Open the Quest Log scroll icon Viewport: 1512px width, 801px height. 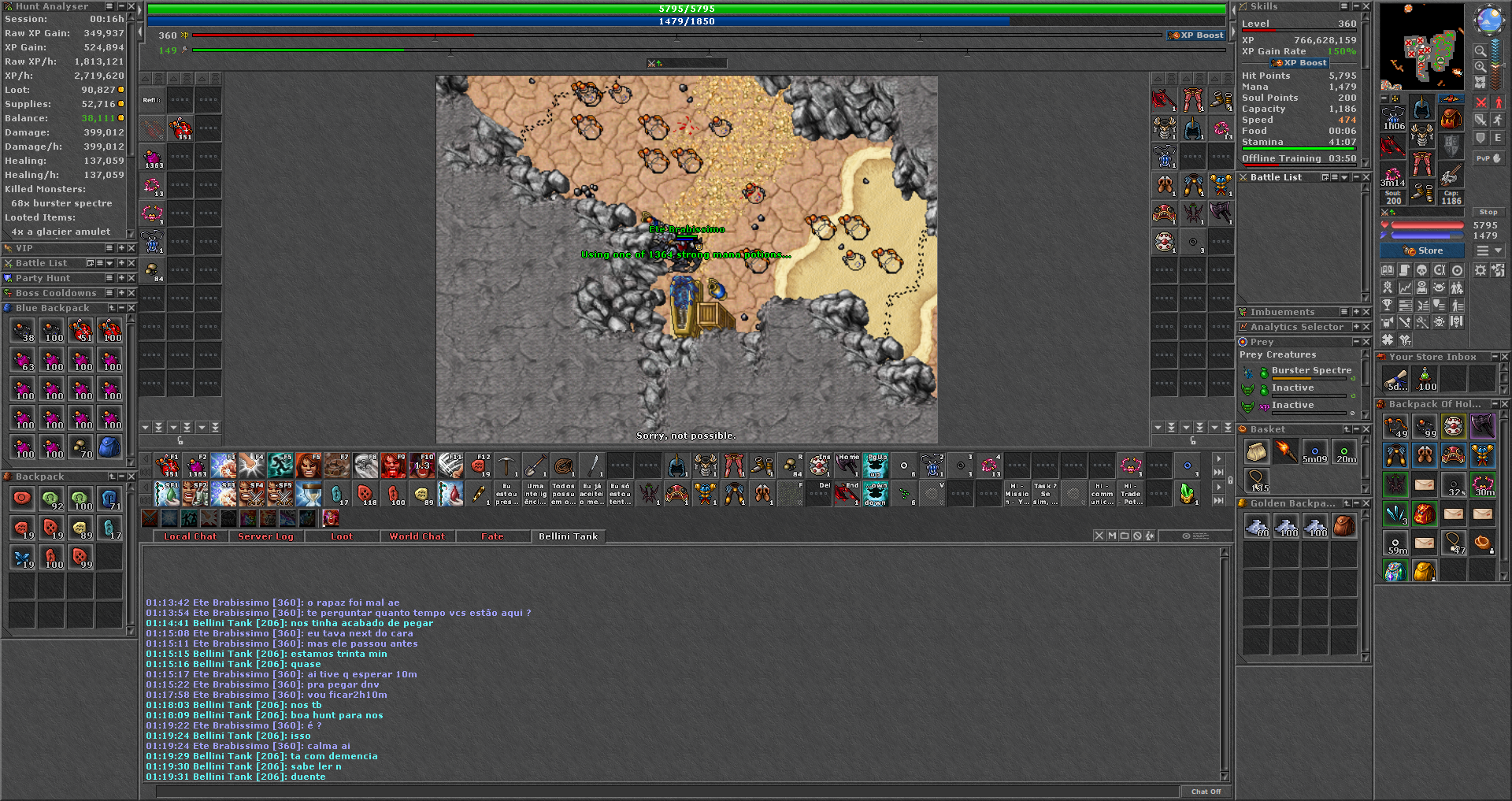tap(1405, 270)
